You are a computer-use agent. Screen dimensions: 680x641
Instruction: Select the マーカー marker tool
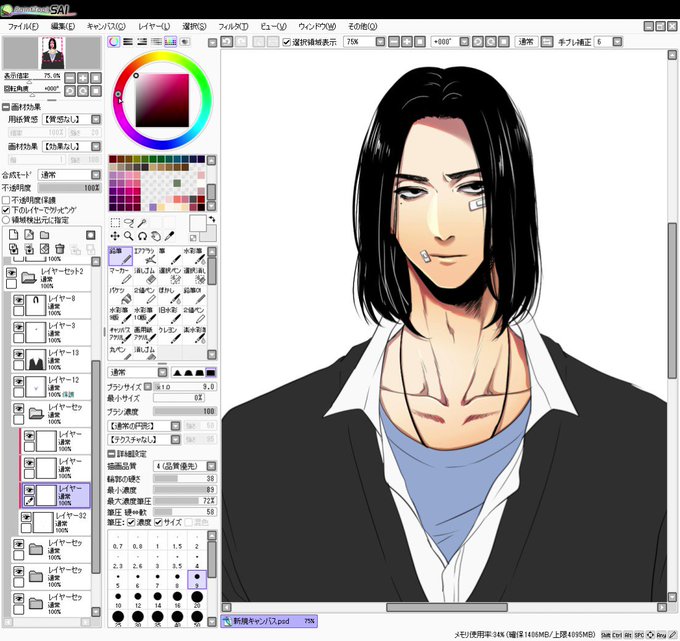[x=120, y=275]
